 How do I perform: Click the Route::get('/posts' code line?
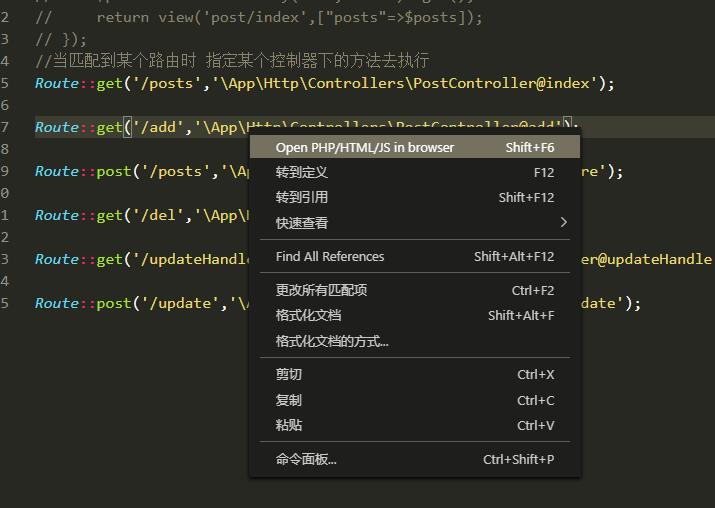pos(325,83)
